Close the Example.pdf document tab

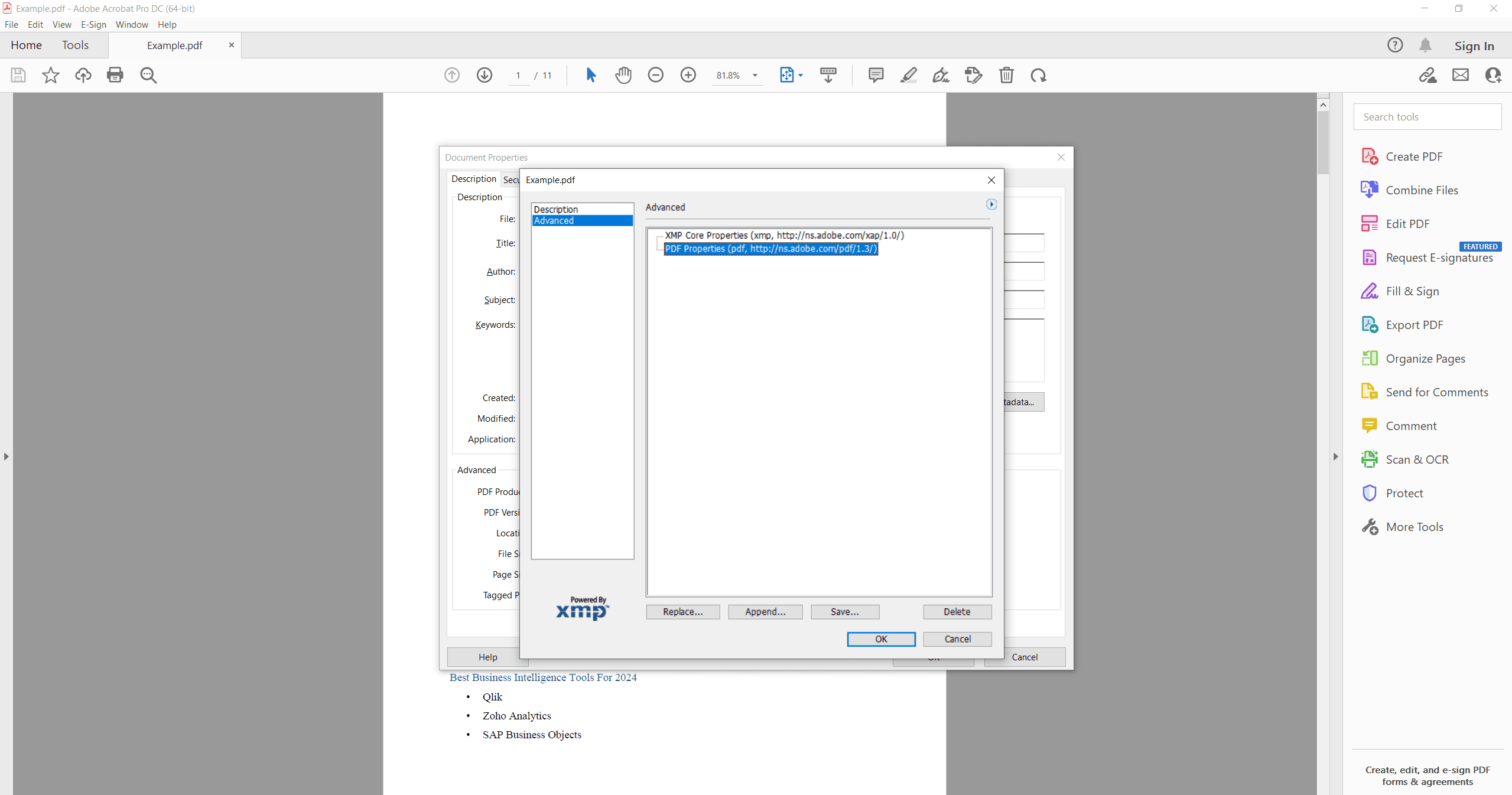[231, 45]
